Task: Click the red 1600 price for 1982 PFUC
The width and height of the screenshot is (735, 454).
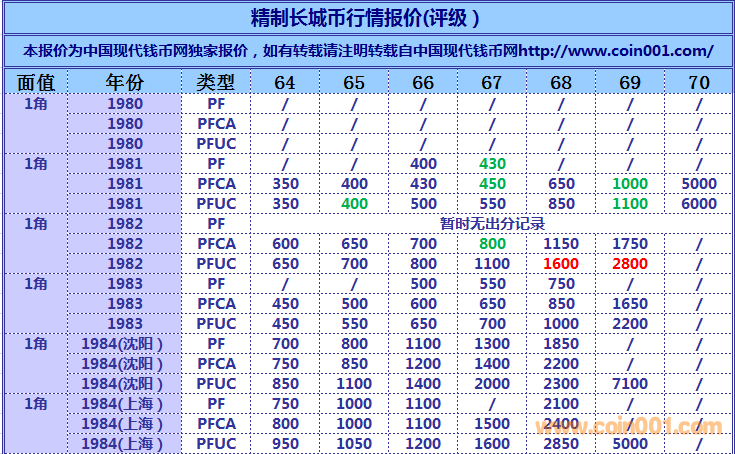Action: (561, 264)
